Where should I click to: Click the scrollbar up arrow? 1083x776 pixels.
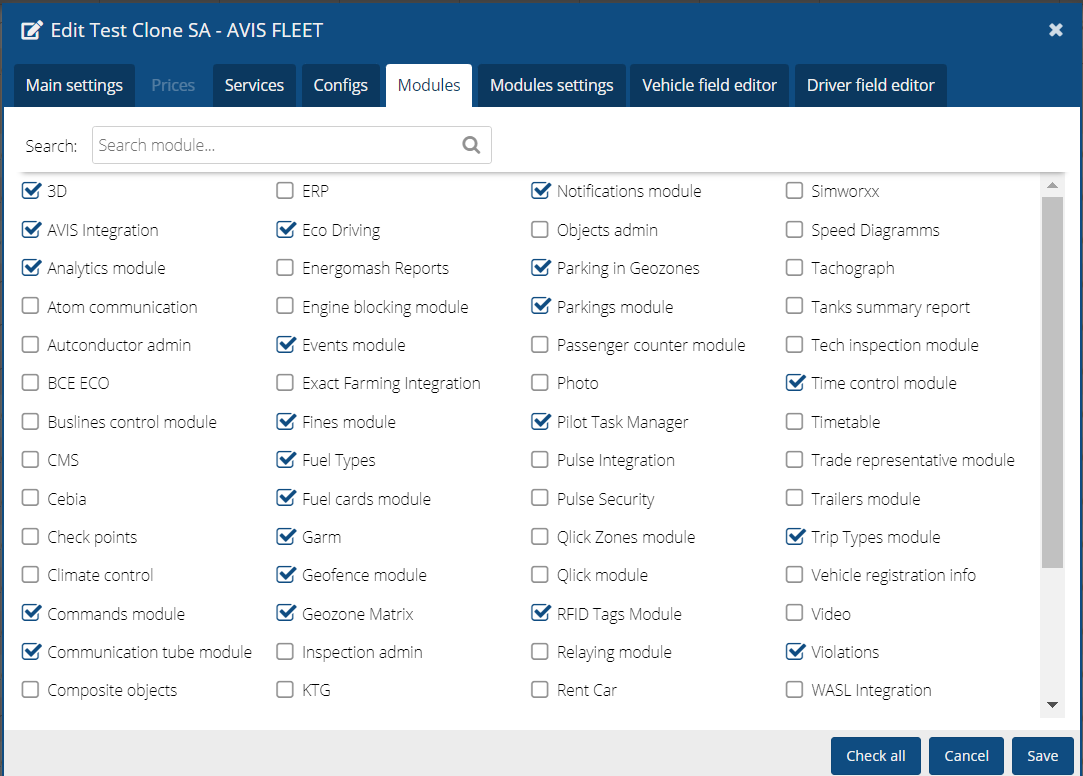1051,186
